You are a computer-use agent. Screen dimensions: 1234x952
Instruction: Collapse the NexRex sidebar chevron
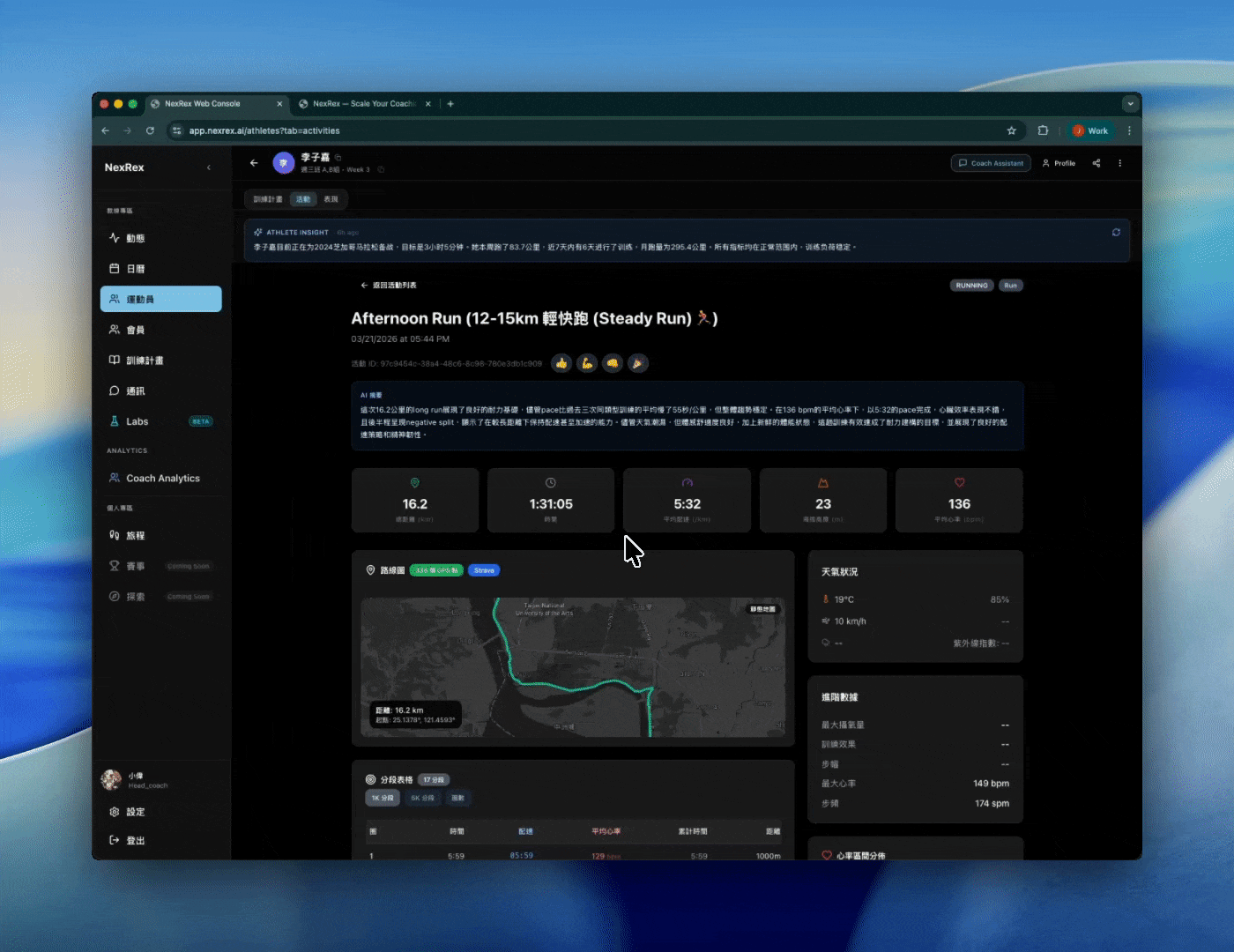click(209, 167)
